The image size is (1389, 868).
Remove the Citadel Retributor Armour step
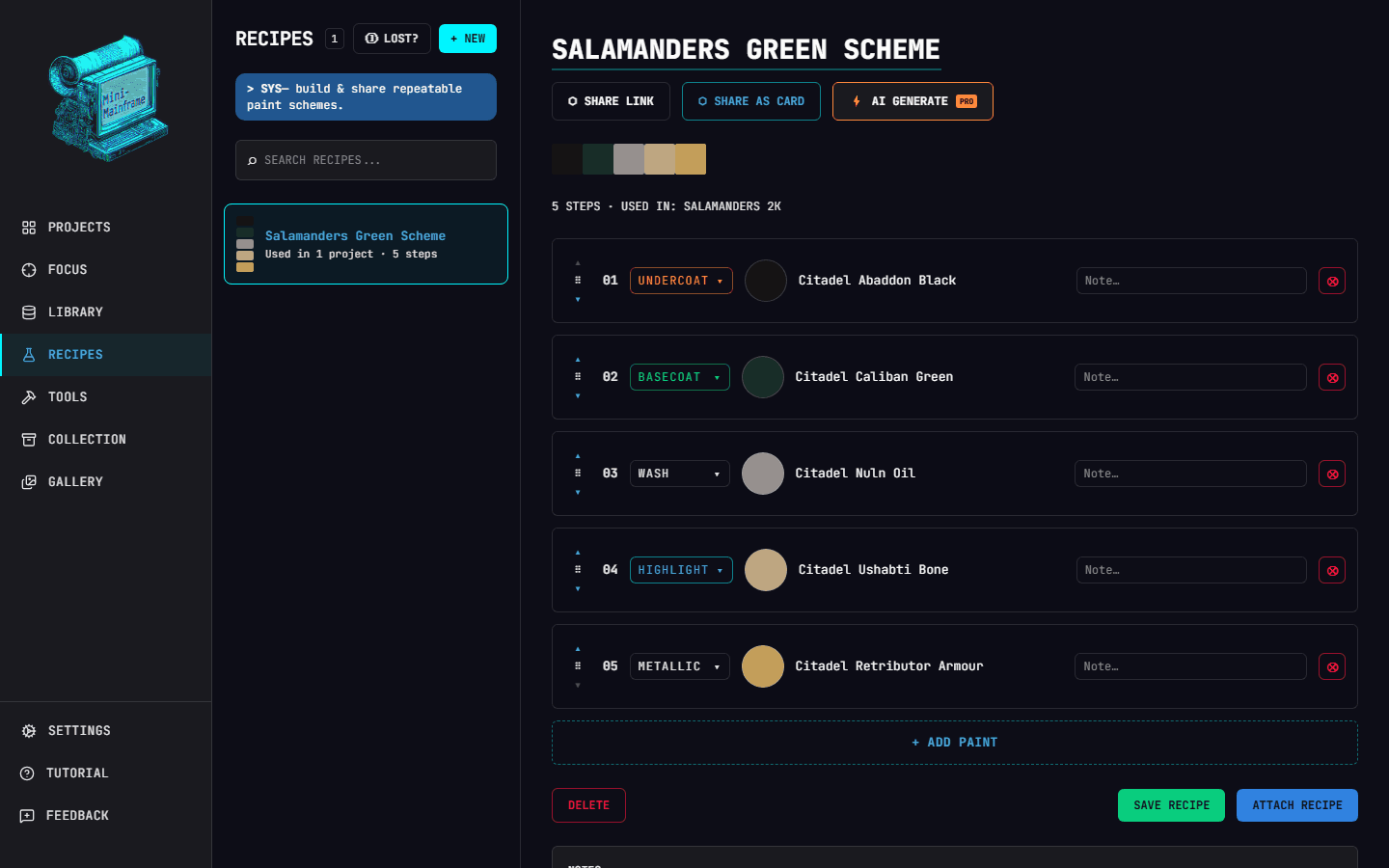[1332, 666]
